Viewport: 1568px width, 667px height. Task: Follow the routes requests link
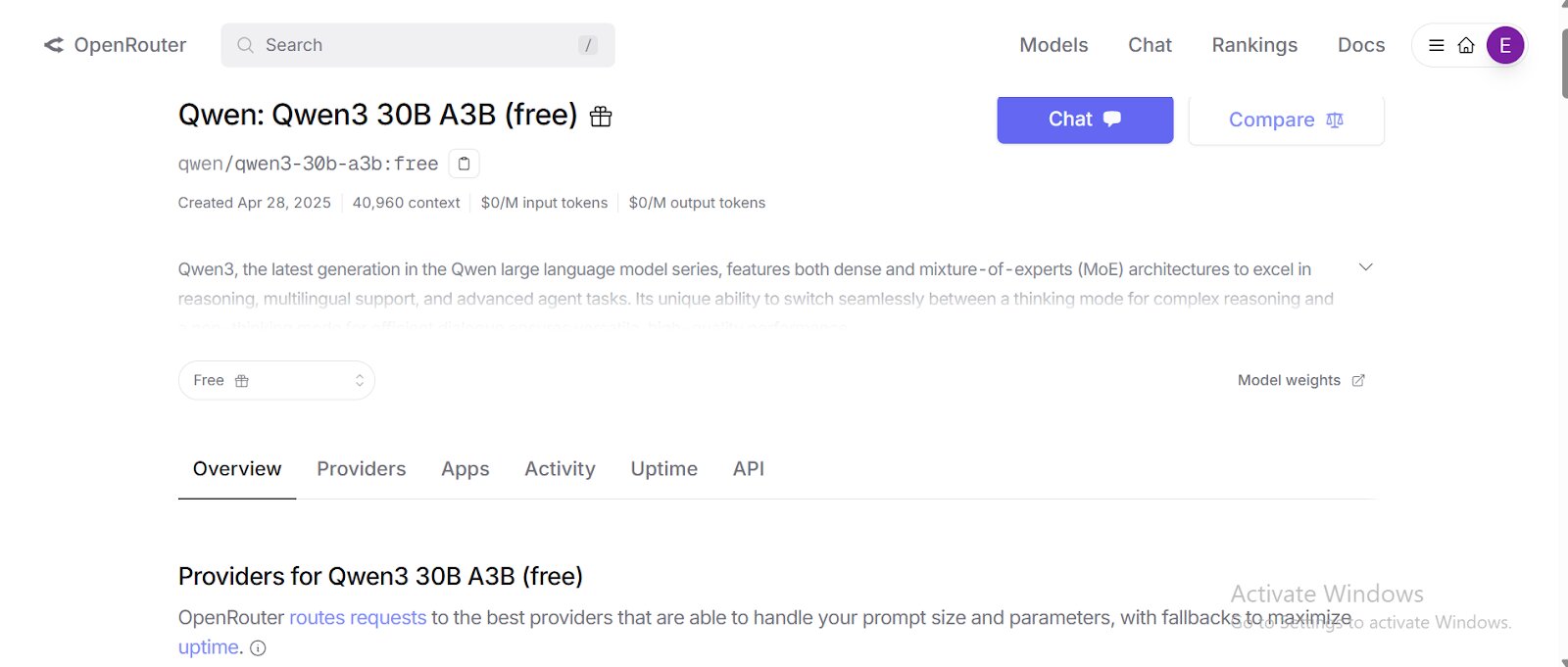358,618
